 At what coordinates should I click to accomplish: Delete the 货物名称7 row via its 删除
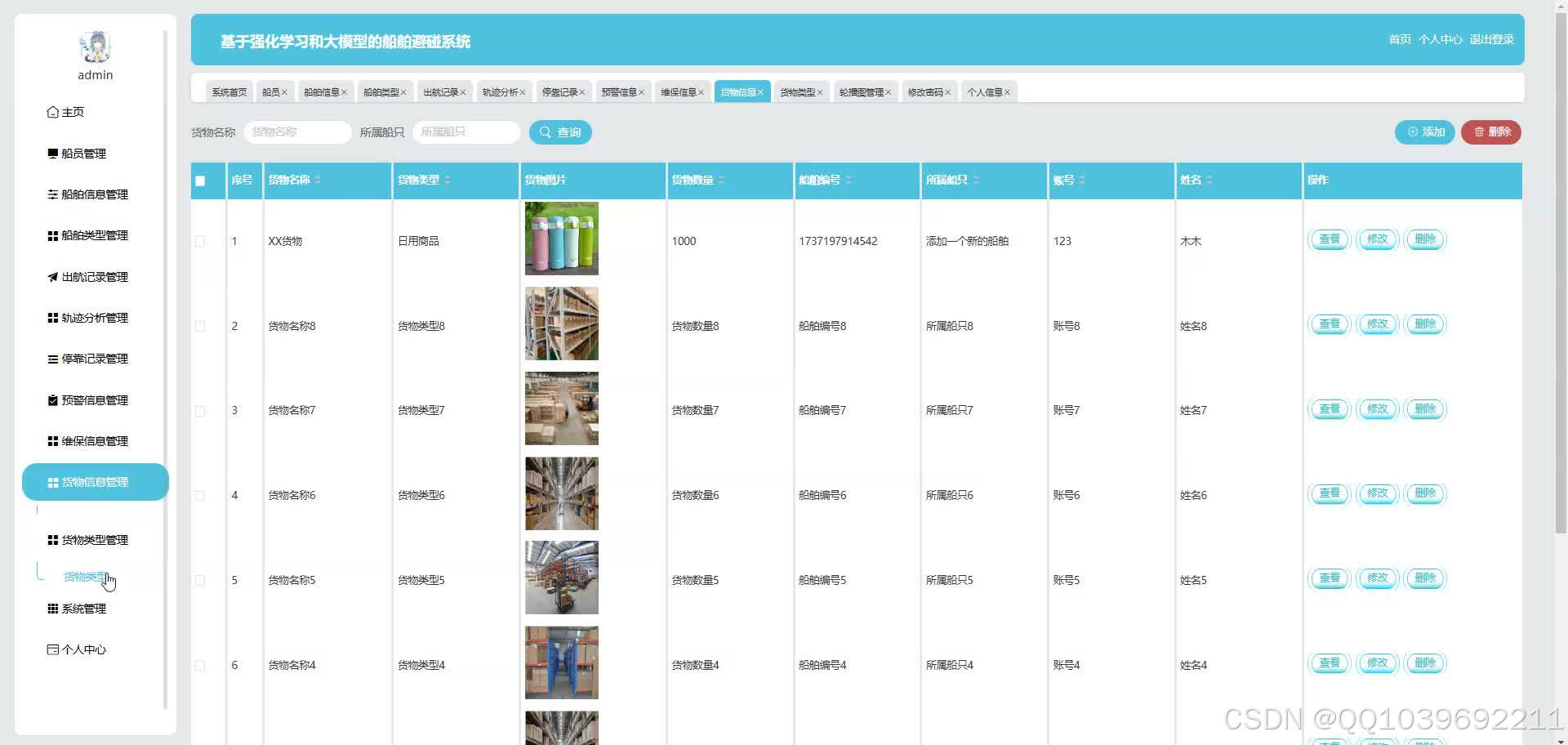[x=1425, y=409]
